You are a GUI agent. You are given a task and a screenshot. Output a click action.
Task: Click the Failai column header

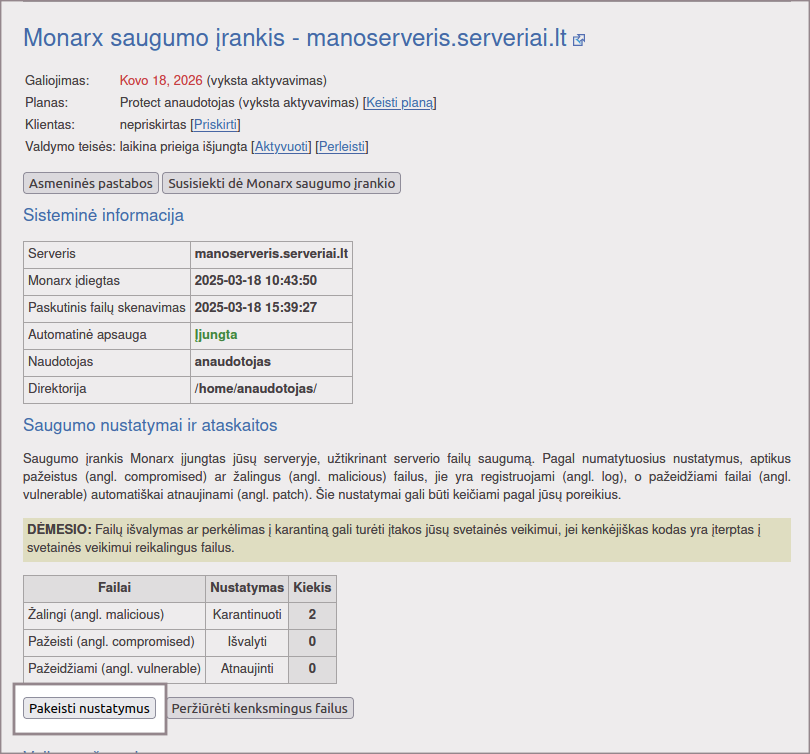(114, 587)
